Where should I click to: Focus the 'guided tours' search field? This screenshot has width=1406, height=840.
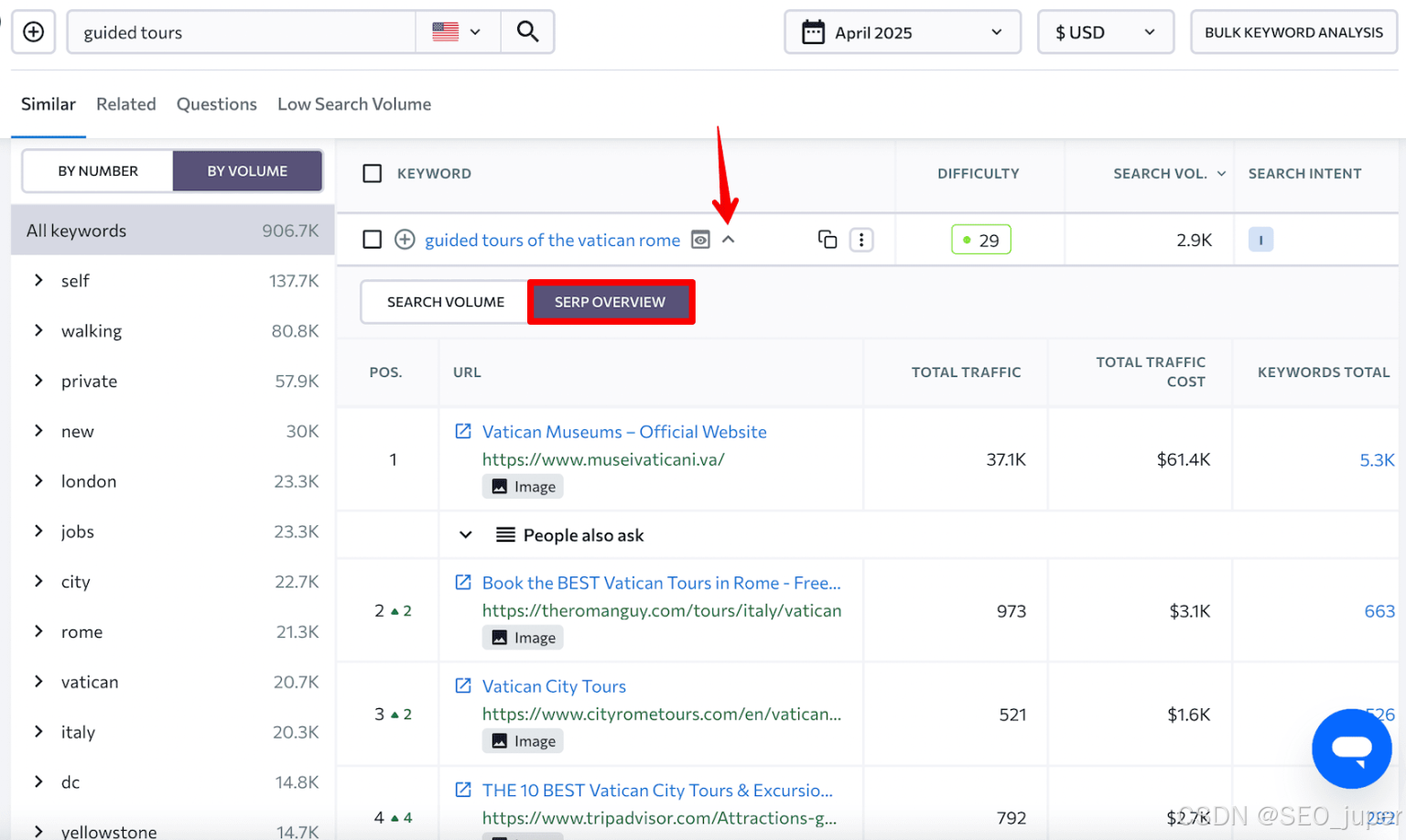(242, 32)
